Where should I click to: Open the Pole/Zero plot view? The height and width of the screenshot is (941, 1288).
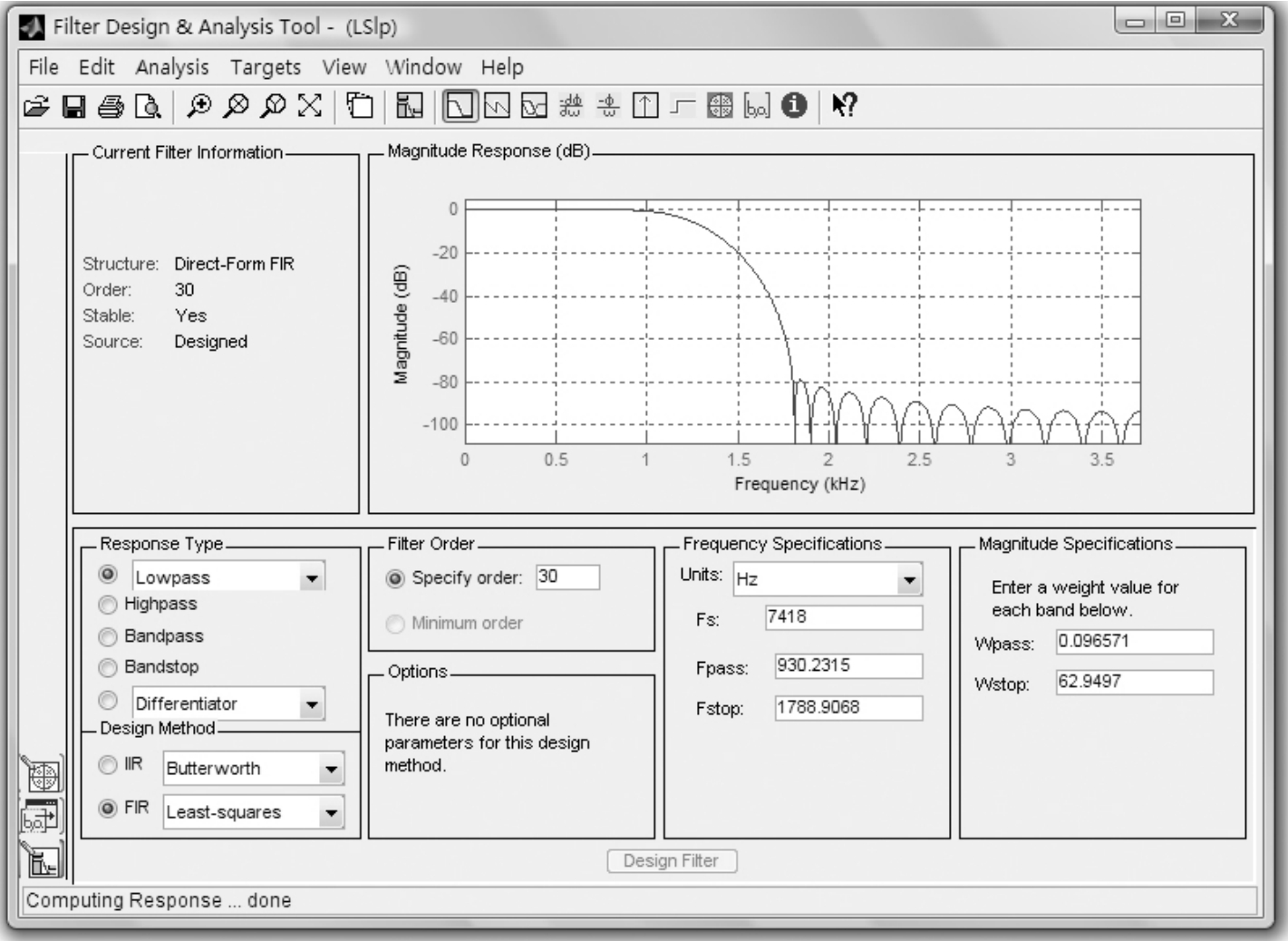point(719,107)
